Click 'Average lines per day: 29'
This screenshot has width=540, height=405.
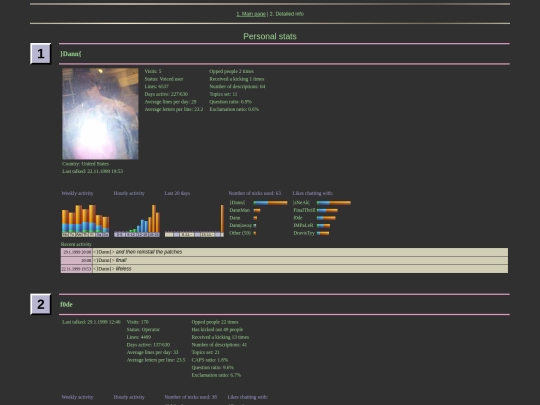pos(170,102)
